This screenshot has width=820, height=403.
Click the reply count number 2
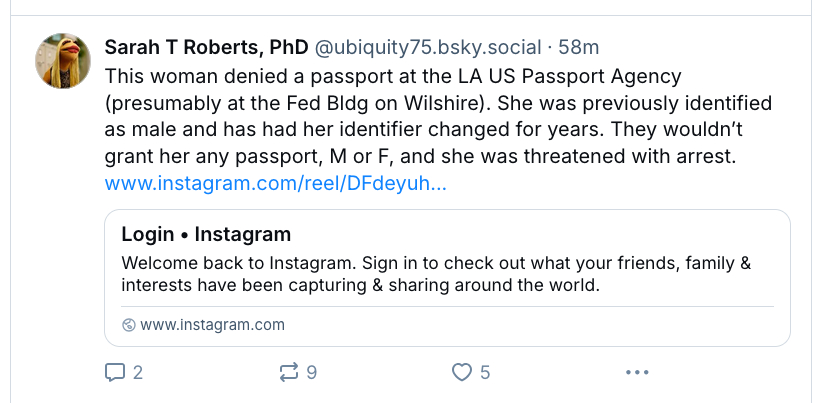[138, 373]
